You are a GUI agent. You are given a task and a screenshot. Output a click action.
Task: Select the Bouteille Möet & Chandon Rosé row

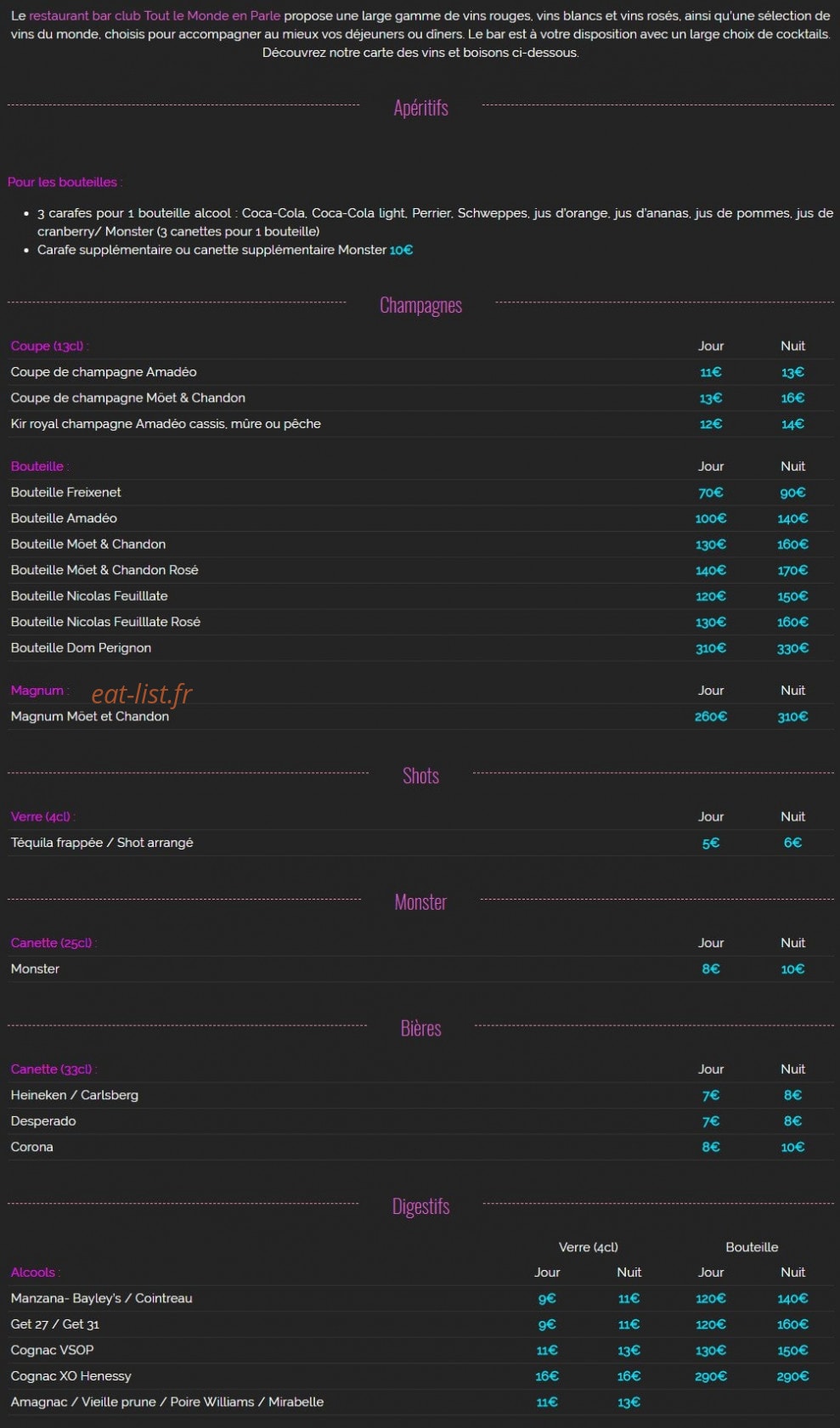click(x=420, y=570)
